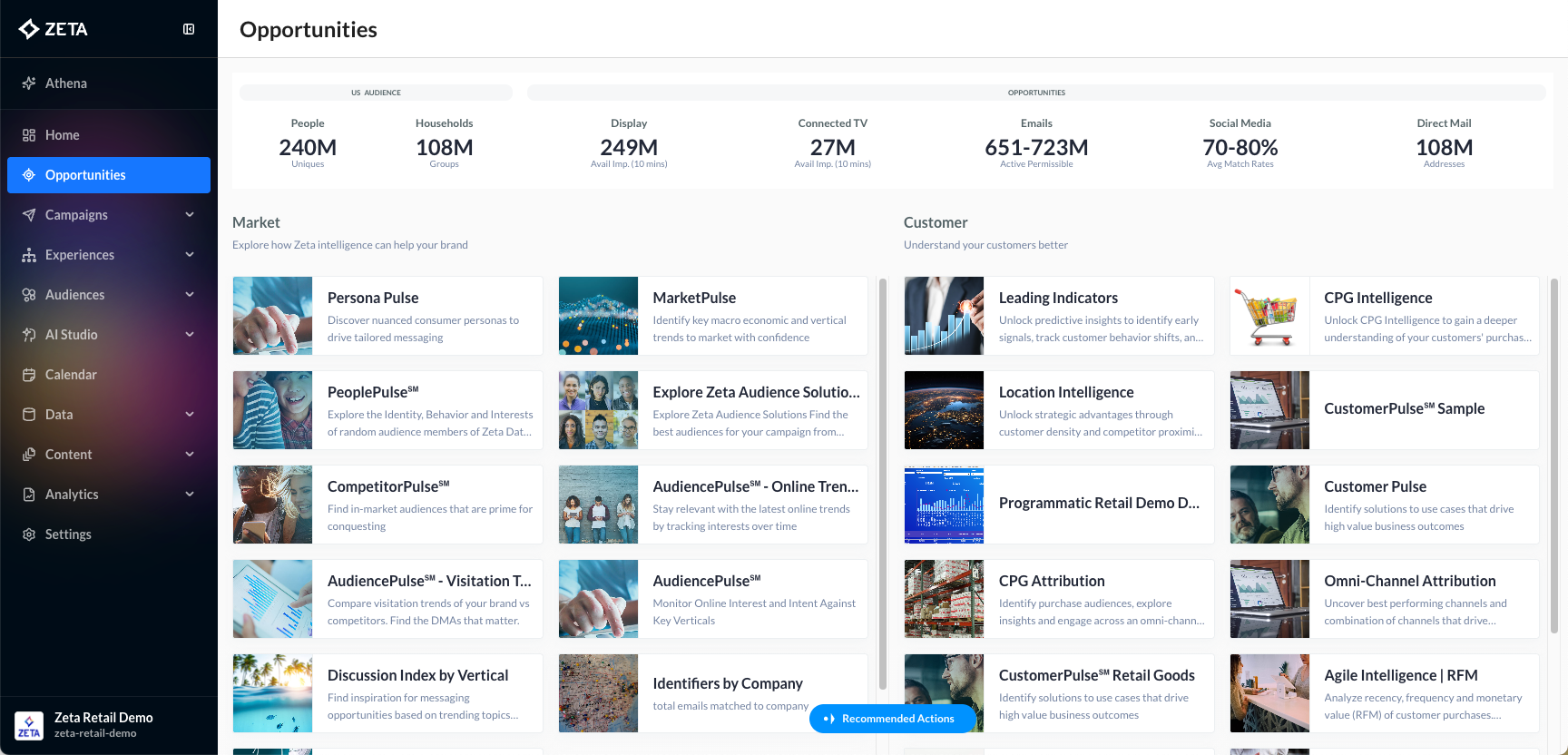The height and width of the screenshot is (755, 1568).
Task: Expand the Campaigns menu chevron
Action: [190, 215]
